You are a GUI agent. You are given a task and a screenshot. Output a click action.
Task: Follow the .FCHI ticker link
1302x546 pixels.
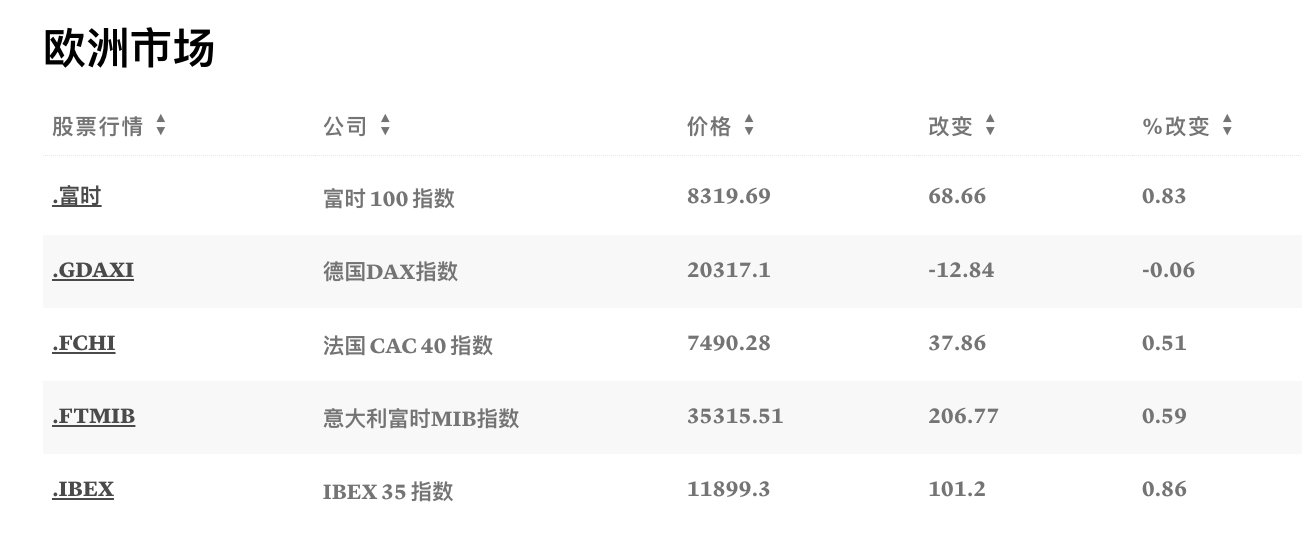coord(84,343)
